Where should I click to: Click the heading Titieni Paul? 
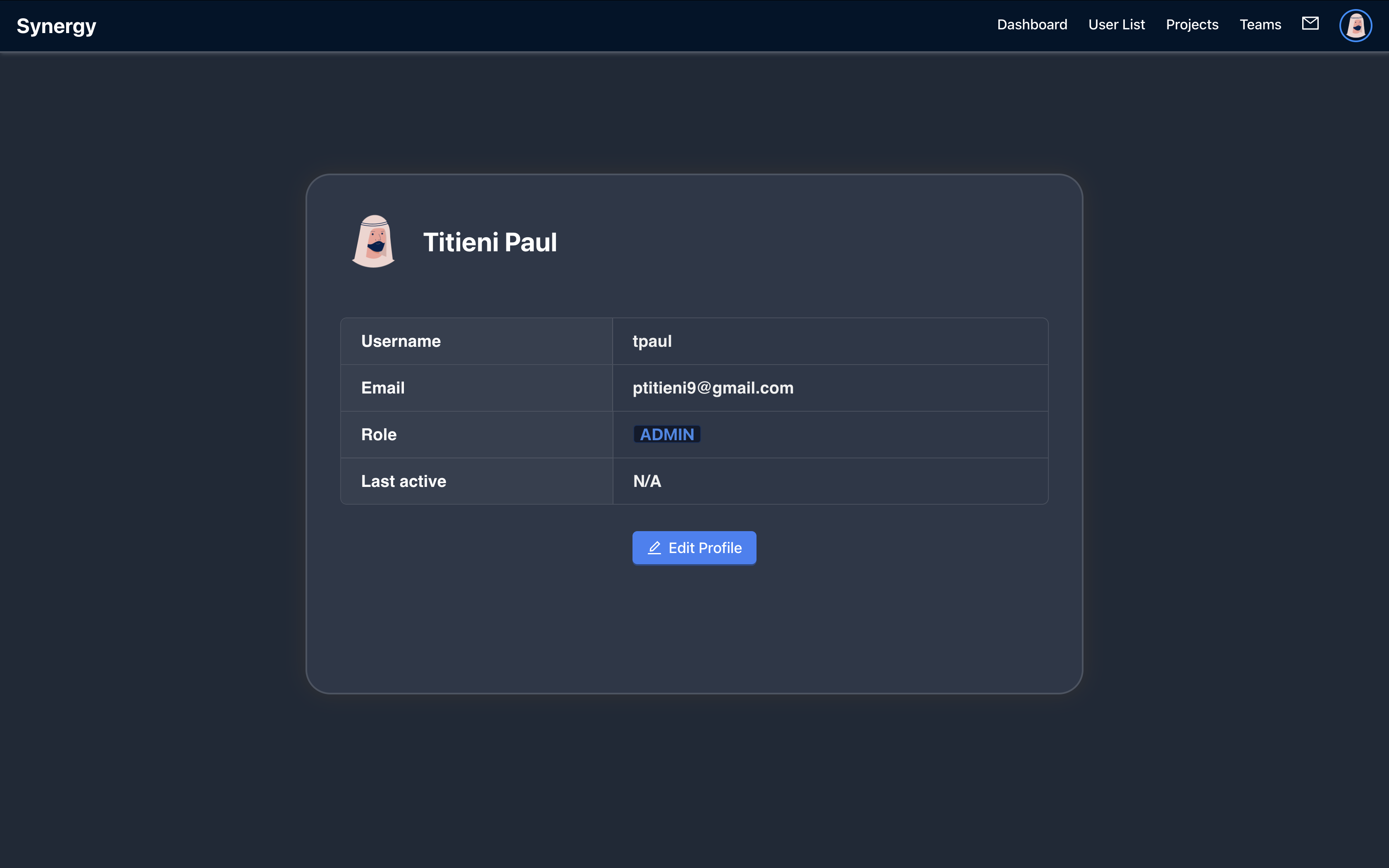point(490,242)
